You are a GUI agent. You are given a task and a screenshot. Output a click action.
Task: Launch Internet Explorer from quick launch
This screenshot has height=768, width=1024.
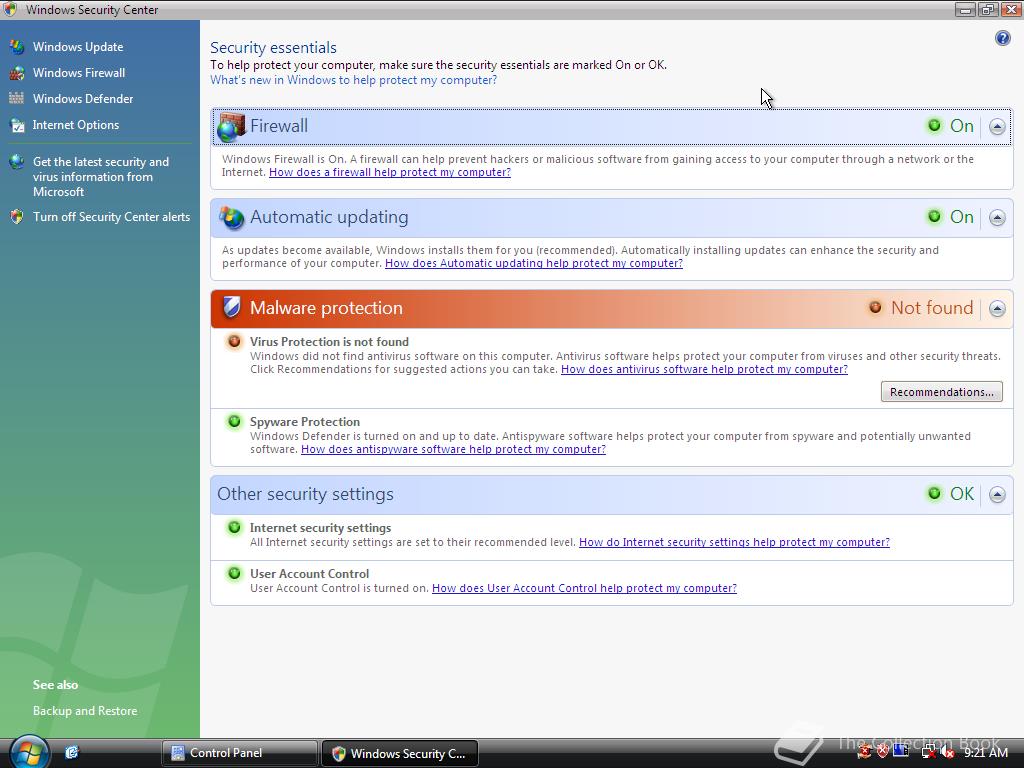[x=72, y=753]
